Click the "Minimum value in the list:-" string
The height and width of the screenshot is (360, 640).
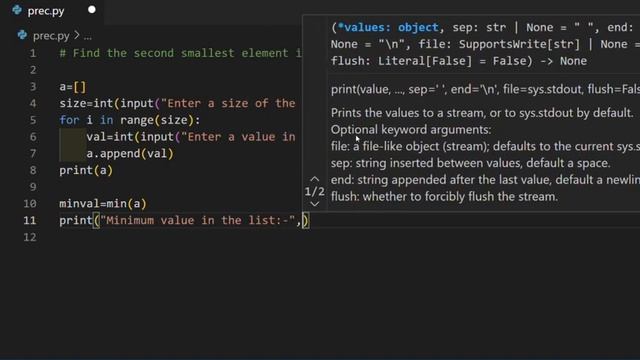click(198, 221)
